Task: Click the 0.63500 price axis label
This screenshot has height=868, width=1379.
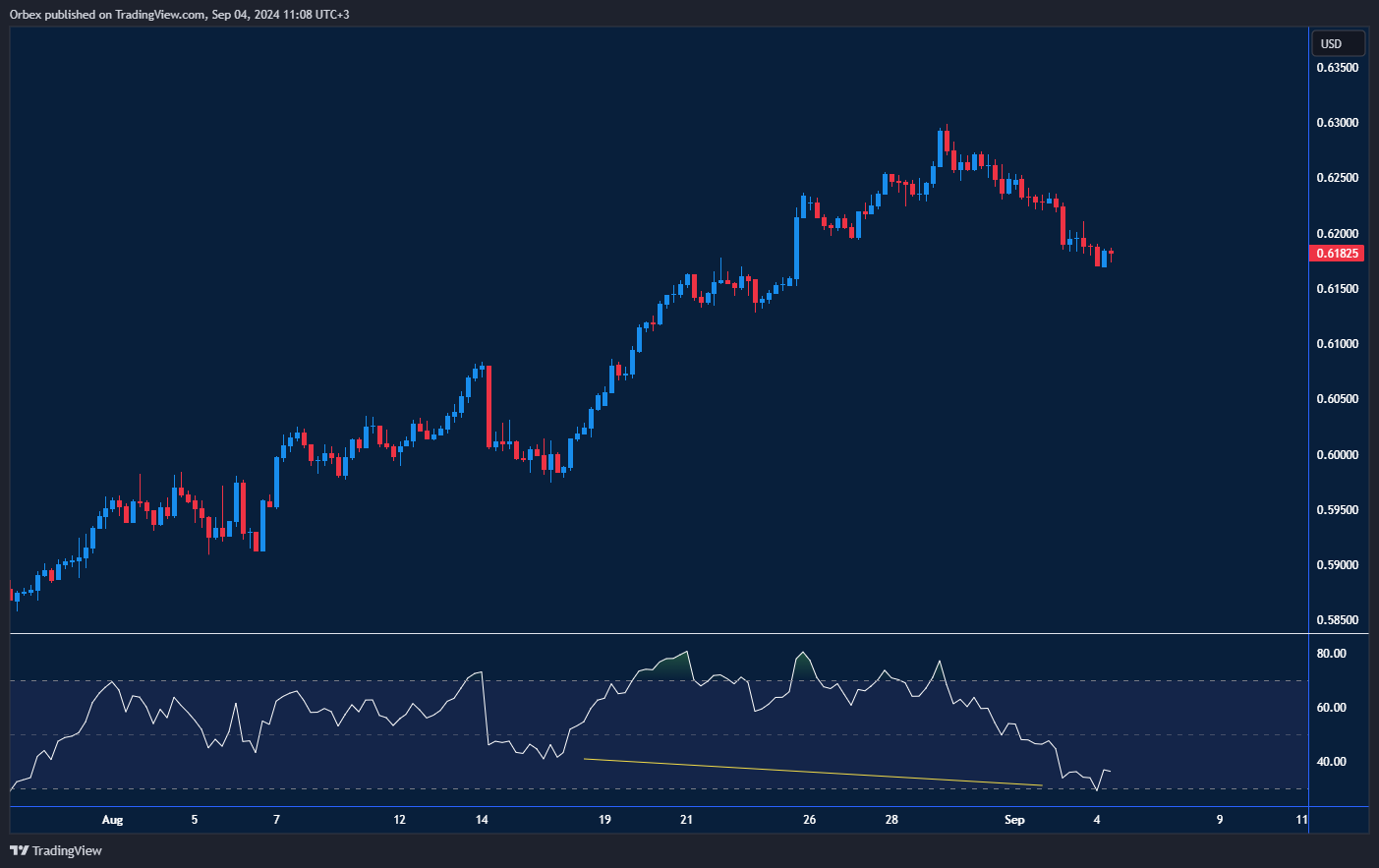Action: pyautogui.click(x=1338, y=67)
